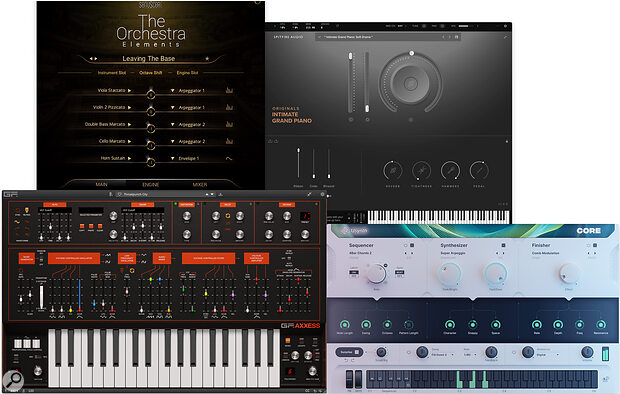620x394 pixels.
Task: Click the Character knob in Synthesizer section
Action: (450, 325)
